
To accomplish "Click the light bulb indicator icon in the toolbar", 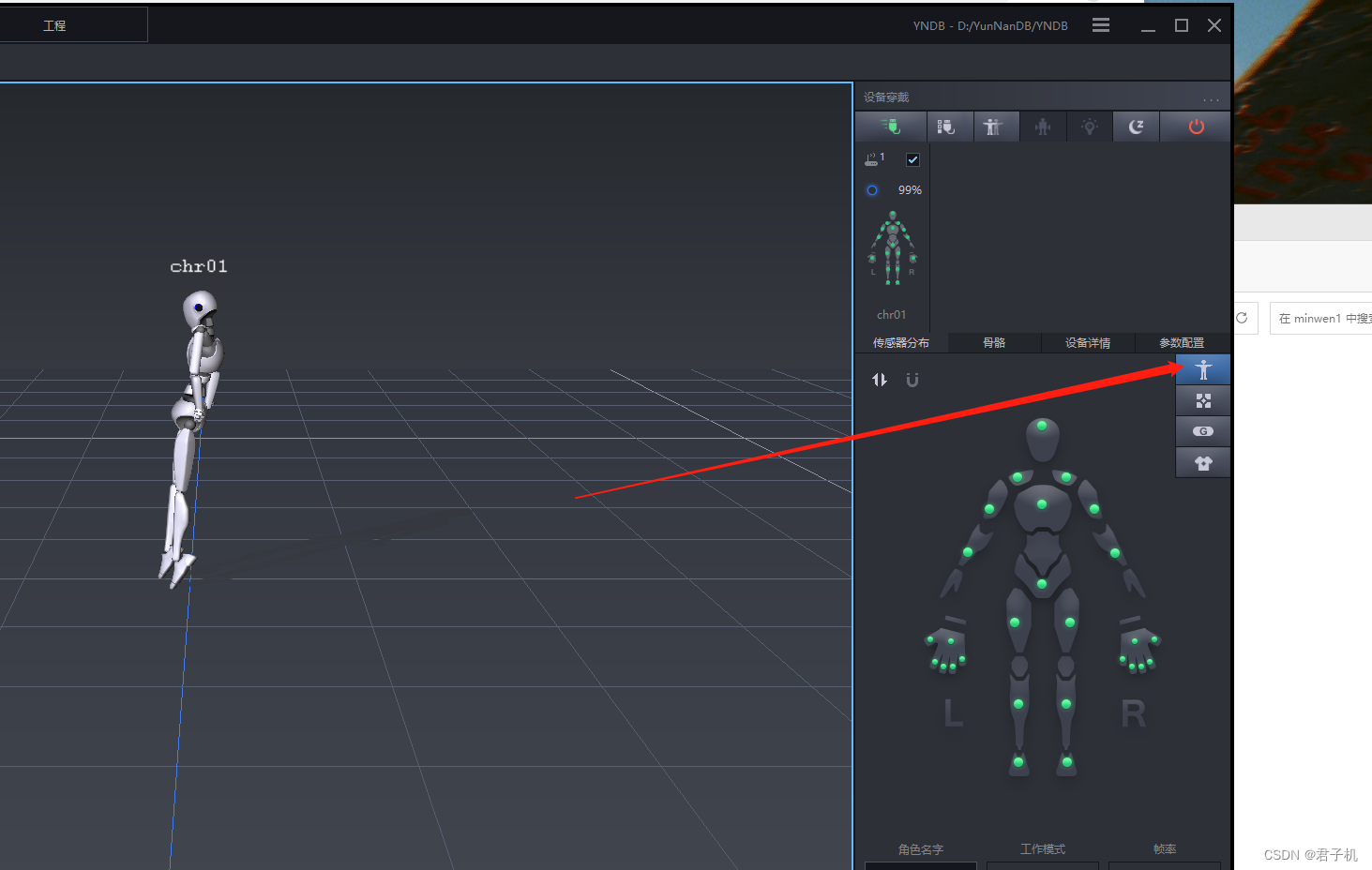I will [x=1089, y=127].
